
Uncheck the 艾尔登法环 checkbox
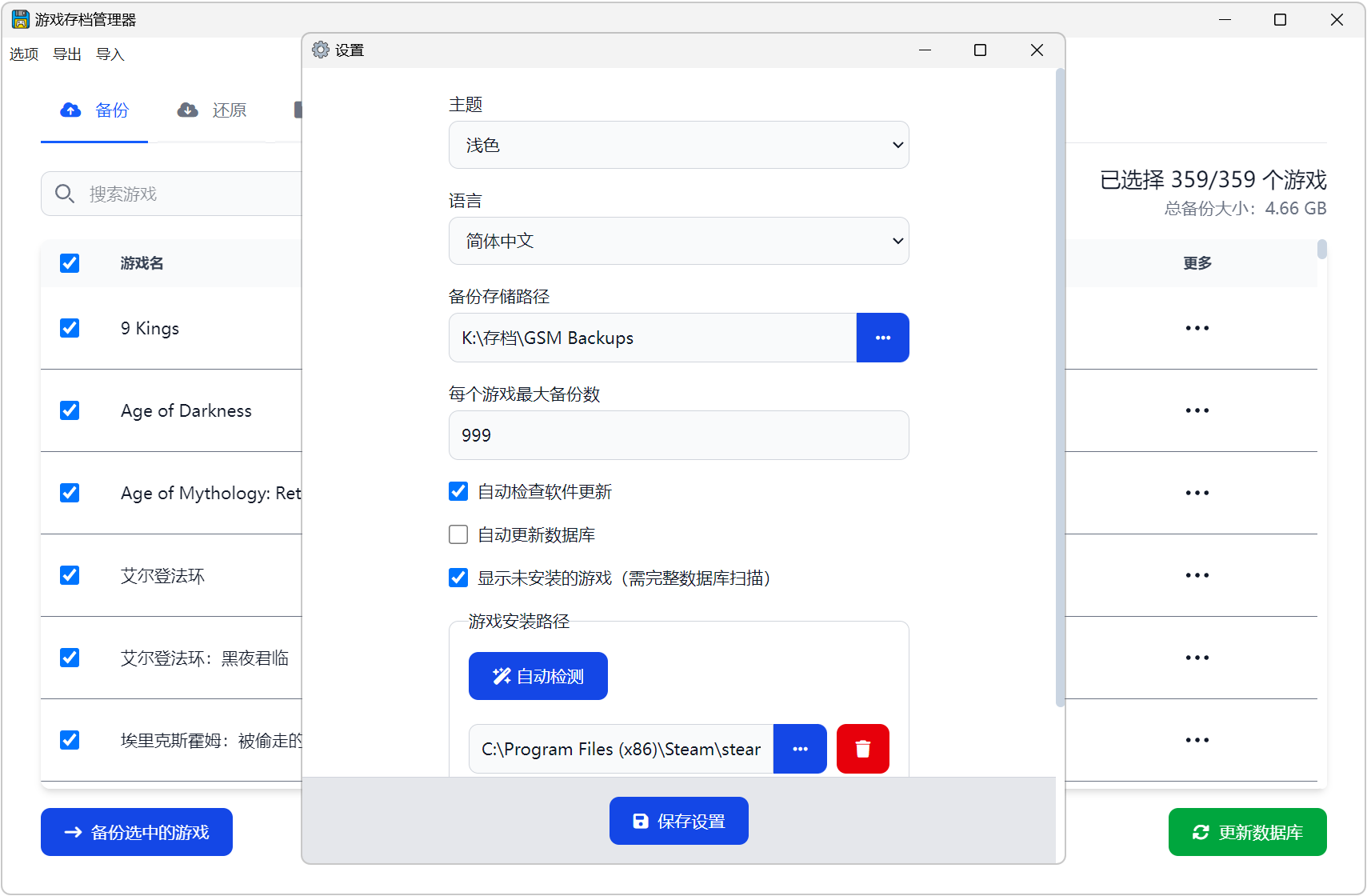pyautogui.click(x=70, y=575)
